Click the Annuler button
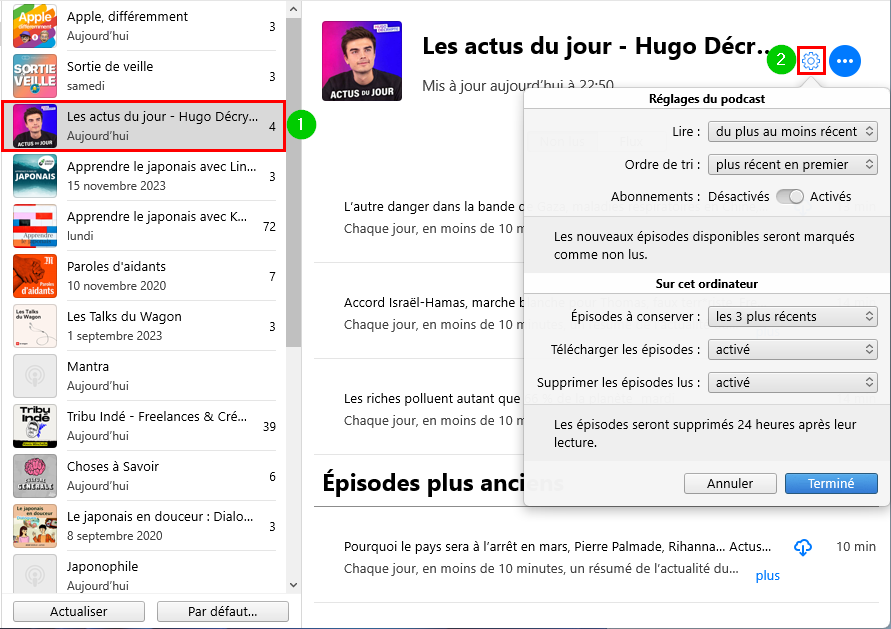This screenshot has height=629, width=891. pyautogui.click(x=730, y=484)
